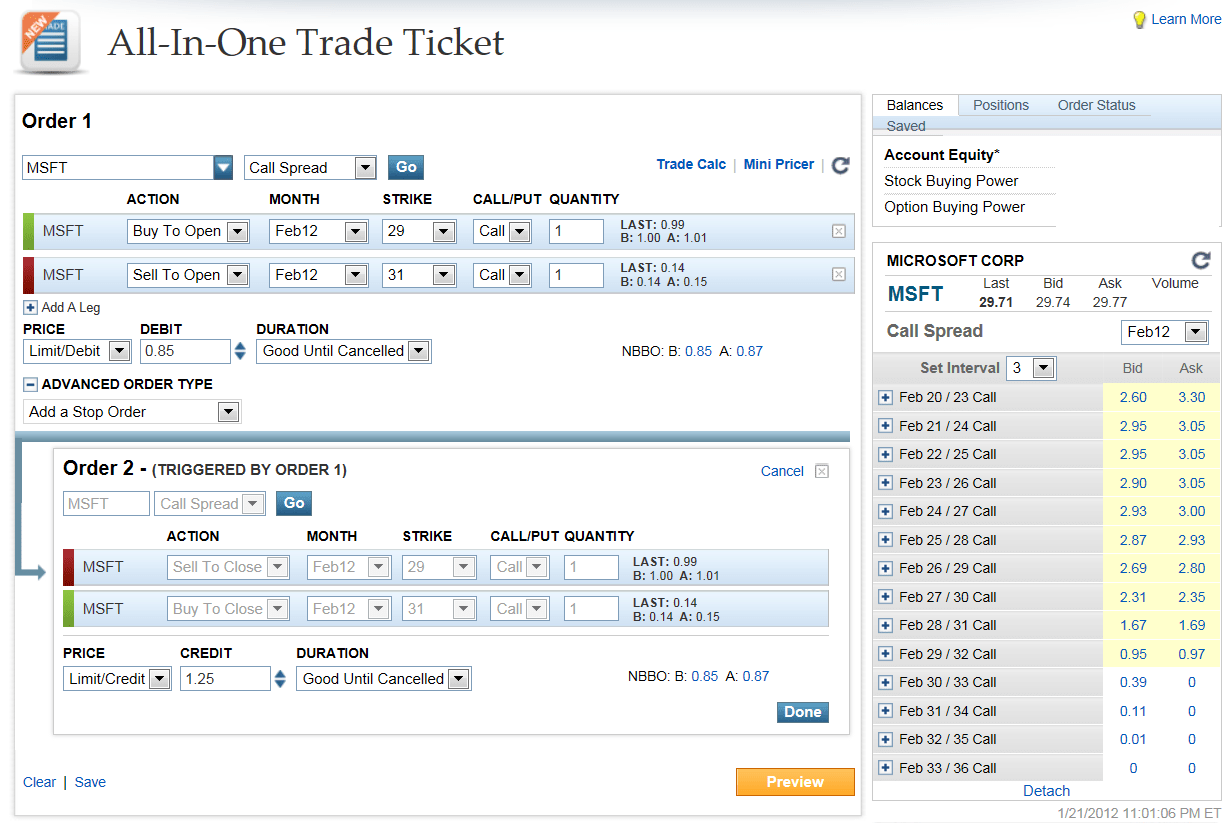Open the Feb12 month dropdown in quote panel

pos(1196,332)
